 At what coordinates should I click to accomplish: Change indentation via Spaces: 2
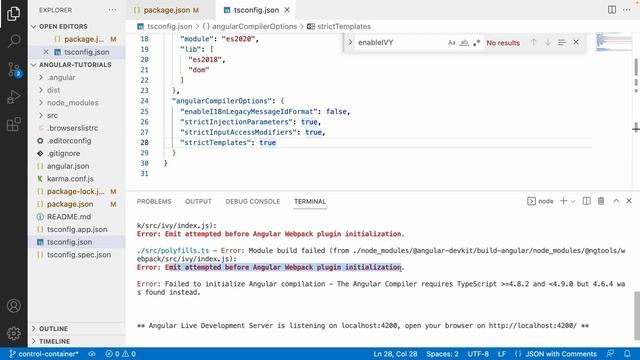[442, 354]
